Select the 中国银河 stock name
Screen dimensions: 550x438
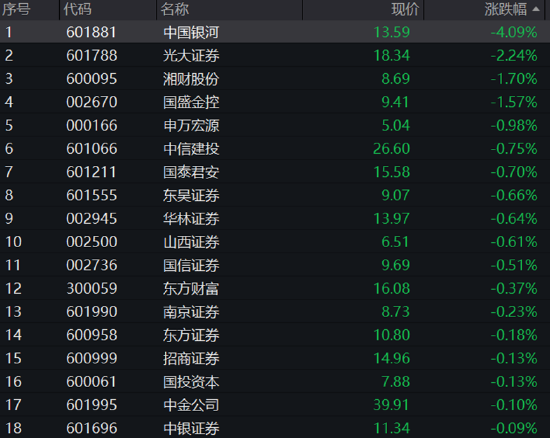(x=191, y=32)
